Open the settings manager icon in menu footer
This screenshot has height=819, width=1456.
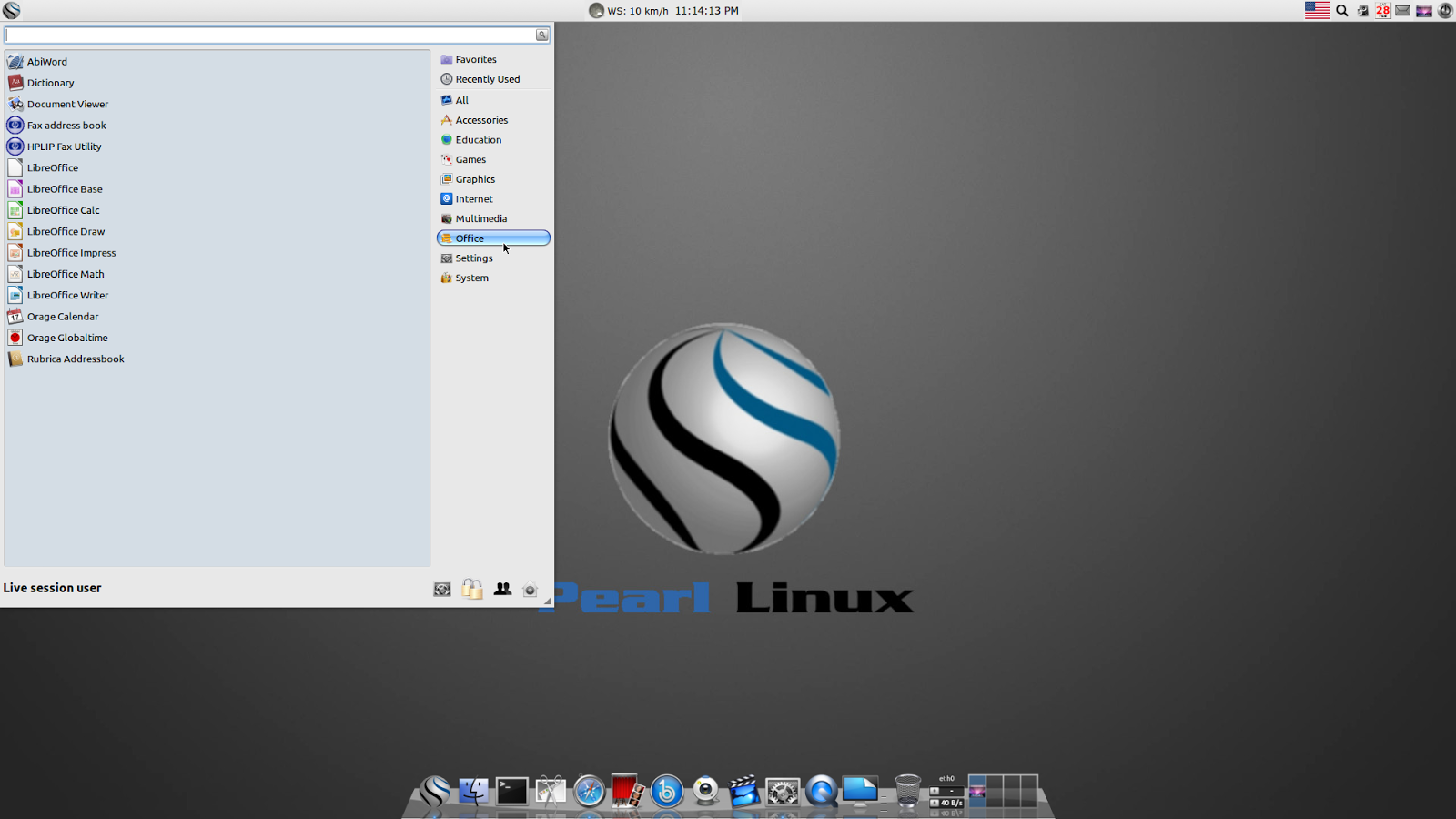(442, 590)
